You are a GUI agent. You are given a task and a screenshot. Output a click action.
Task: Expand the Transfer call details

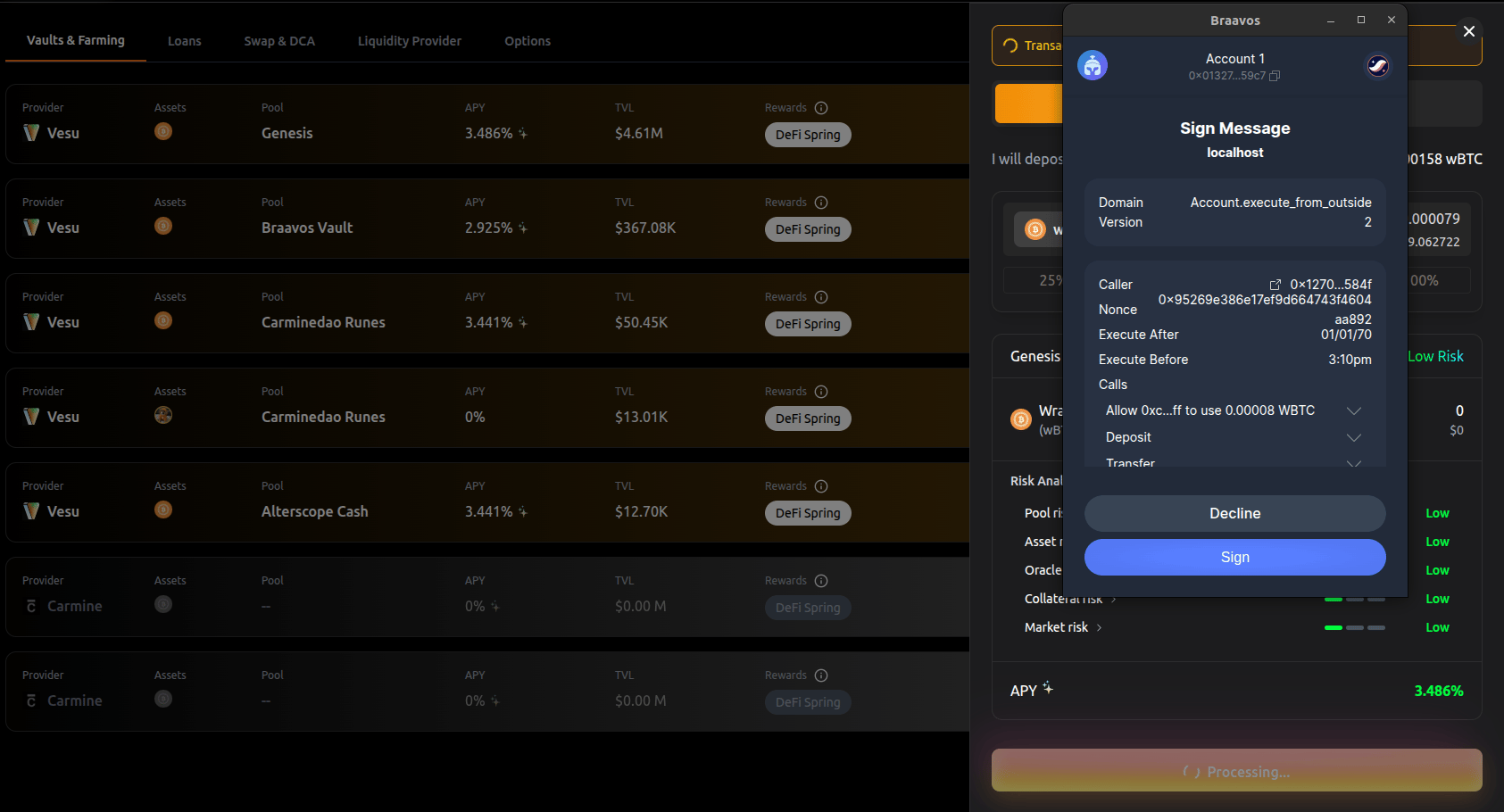(x=1353, y=463)
